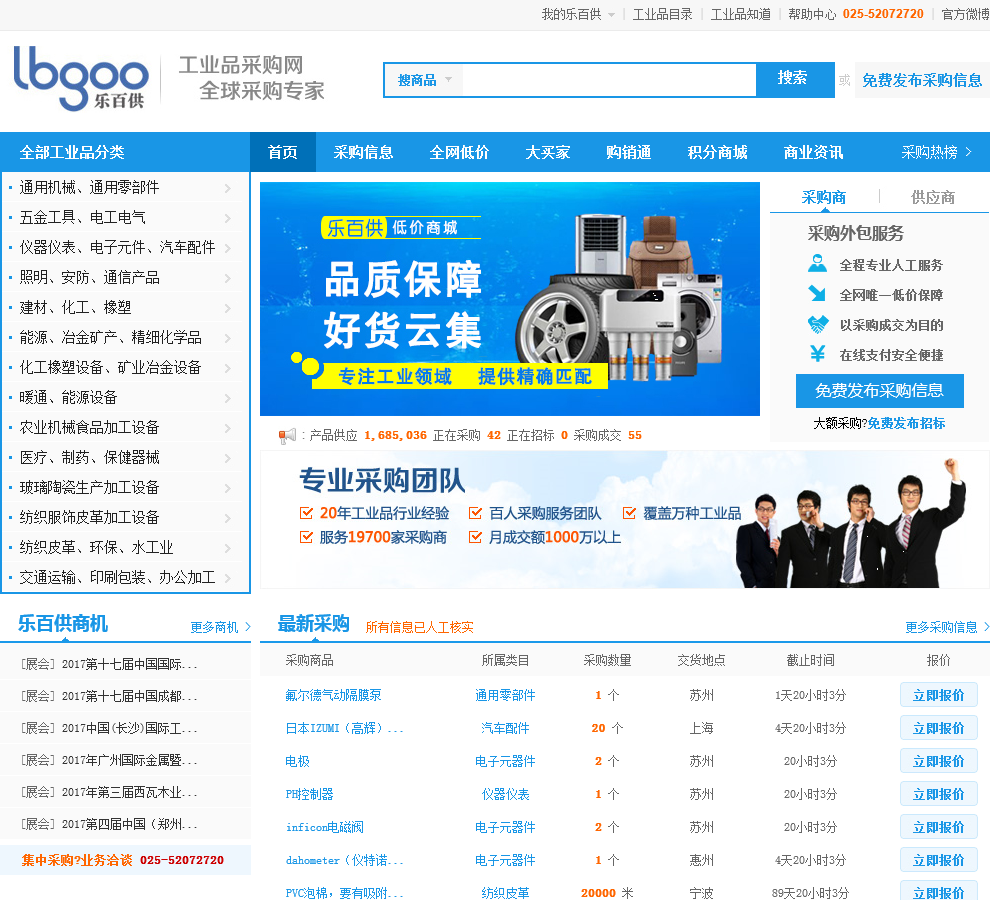The image size is (990, 900).
Task: Open the 工业品知道 top link
Action: [x=741, y=14]
